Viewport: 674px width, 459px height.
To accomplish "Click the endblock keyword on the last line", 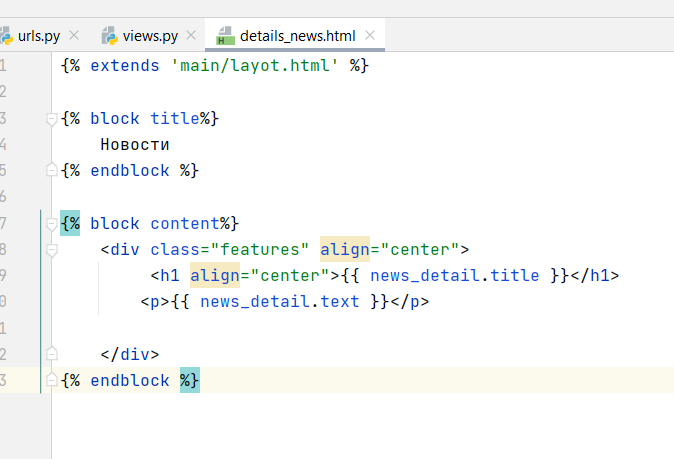I will point(130,381).
